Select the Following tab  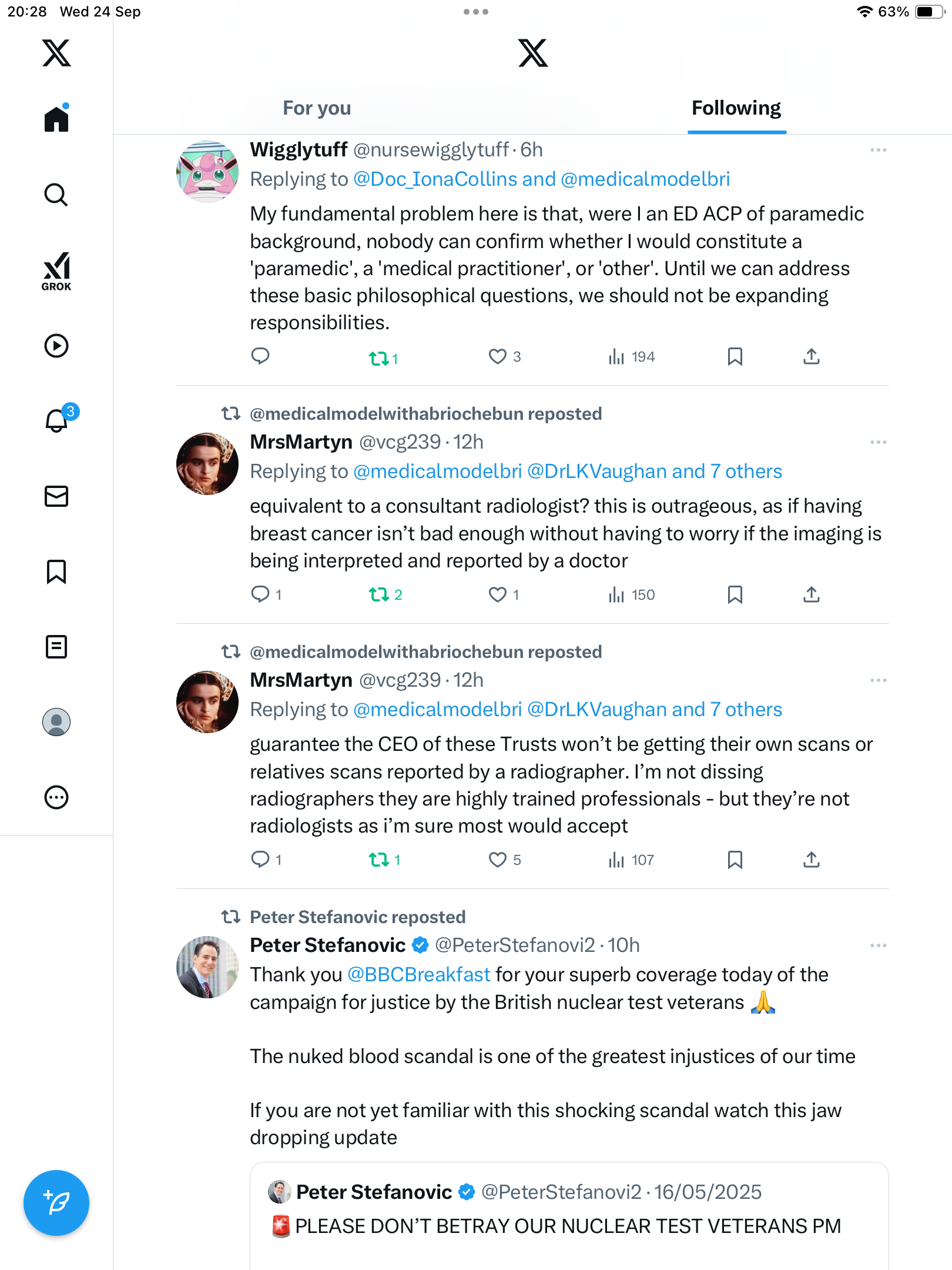(736, 108)
